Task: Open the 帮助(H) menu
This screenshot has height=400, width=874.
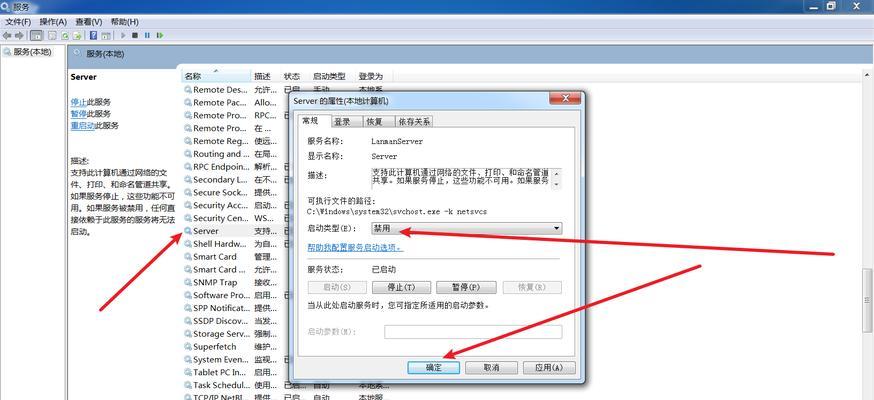Action: pyautogui.click(x=124, y=22)
